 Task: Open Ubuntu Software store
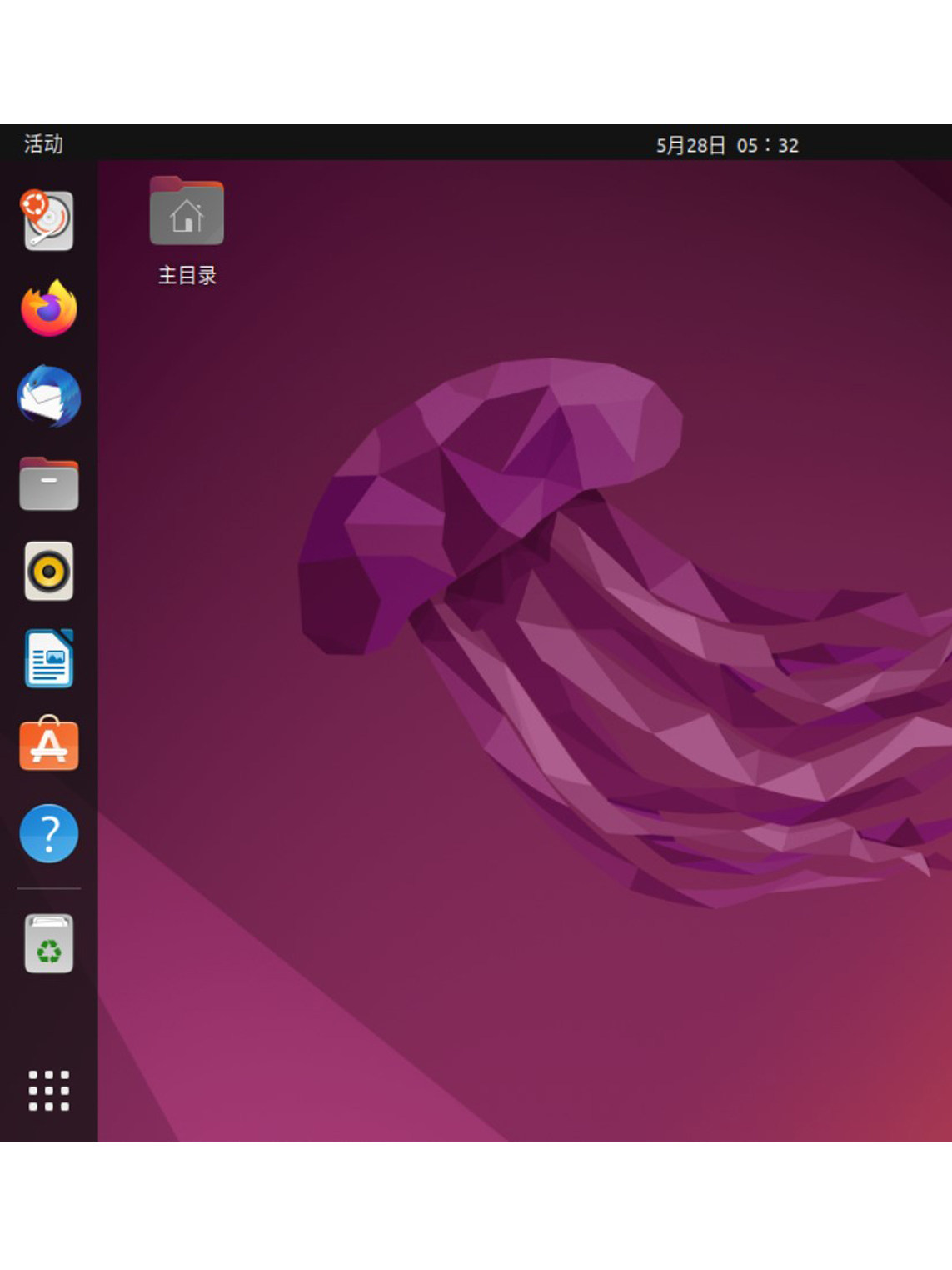tap(48, 744)
